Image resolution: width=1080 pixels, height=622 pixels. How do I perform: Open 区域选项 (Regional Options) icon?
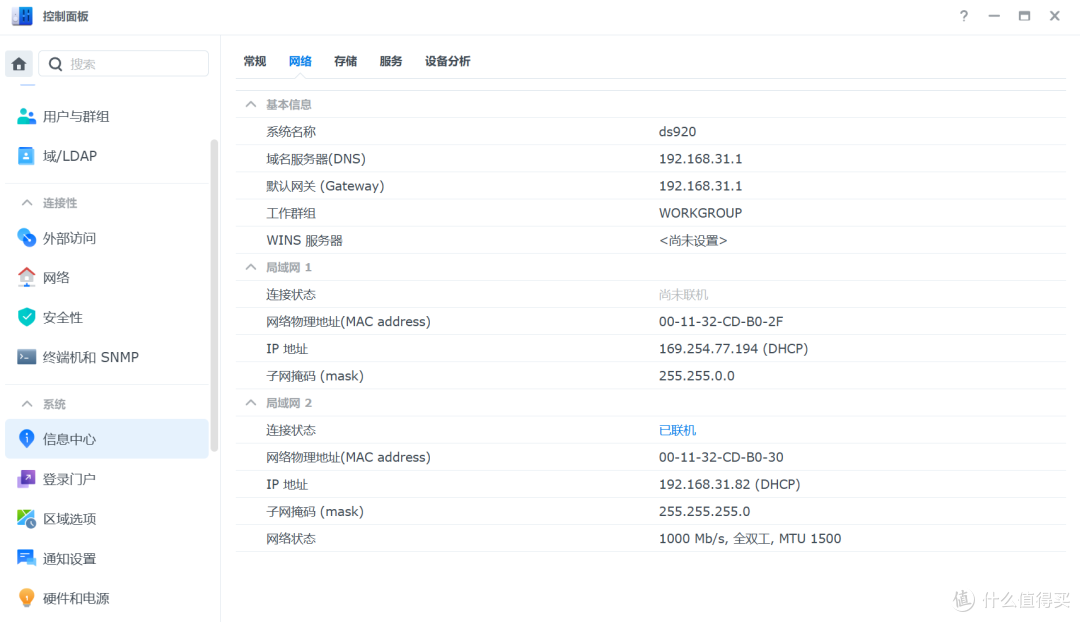click(25, 518)
